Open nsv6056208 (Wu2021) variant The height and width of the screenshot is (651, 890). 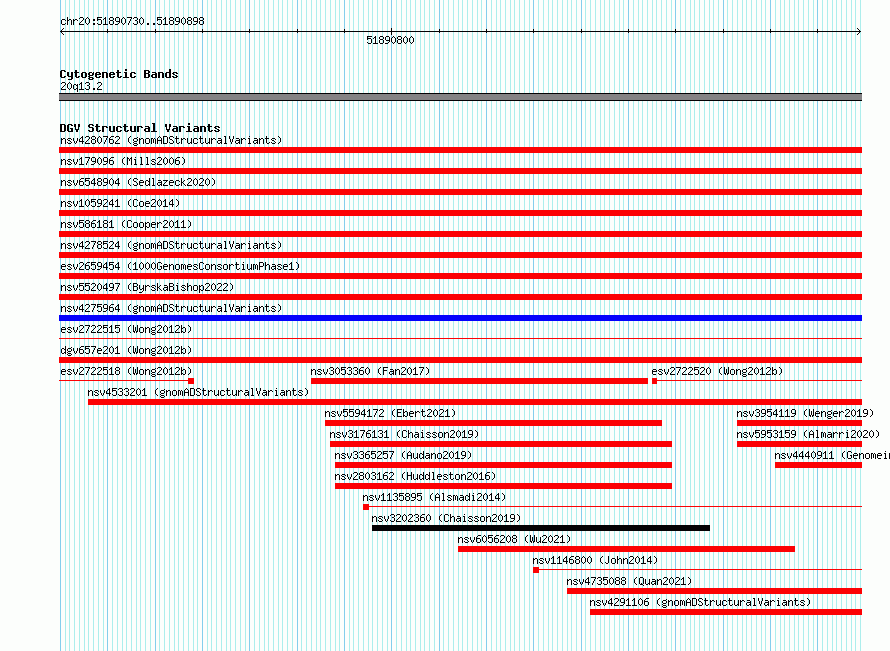[514, 539]
